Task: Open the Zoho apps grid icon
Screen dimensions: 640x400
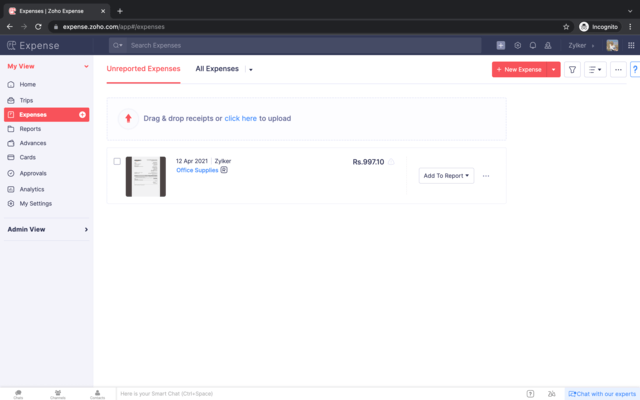Action: (x=631, y=45)
